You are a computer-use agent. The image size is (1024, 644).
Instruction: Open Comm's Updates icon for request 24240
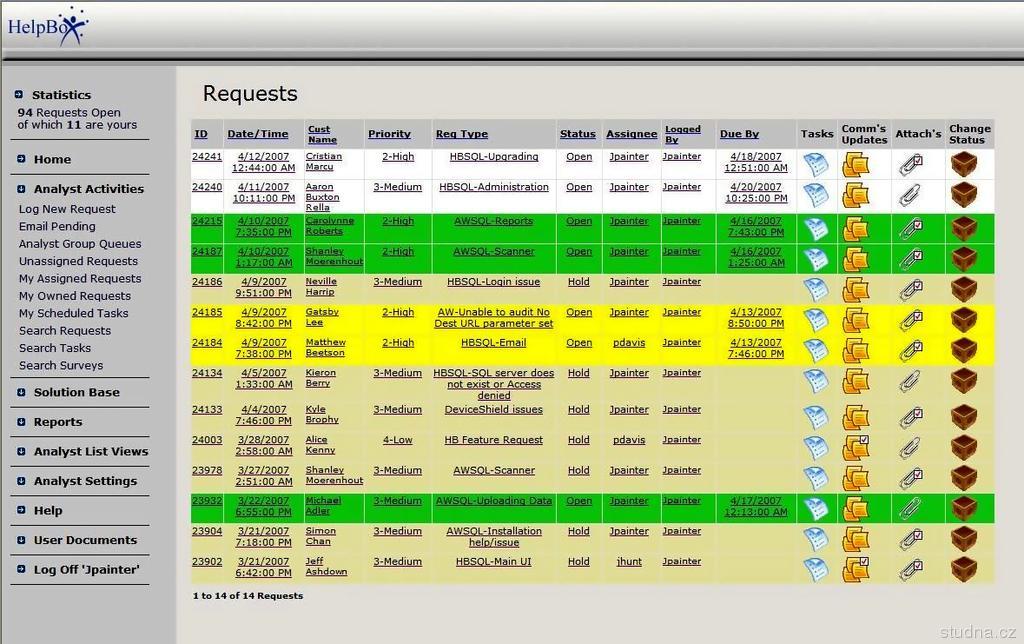pyautogui.click(x=856, y=195)
